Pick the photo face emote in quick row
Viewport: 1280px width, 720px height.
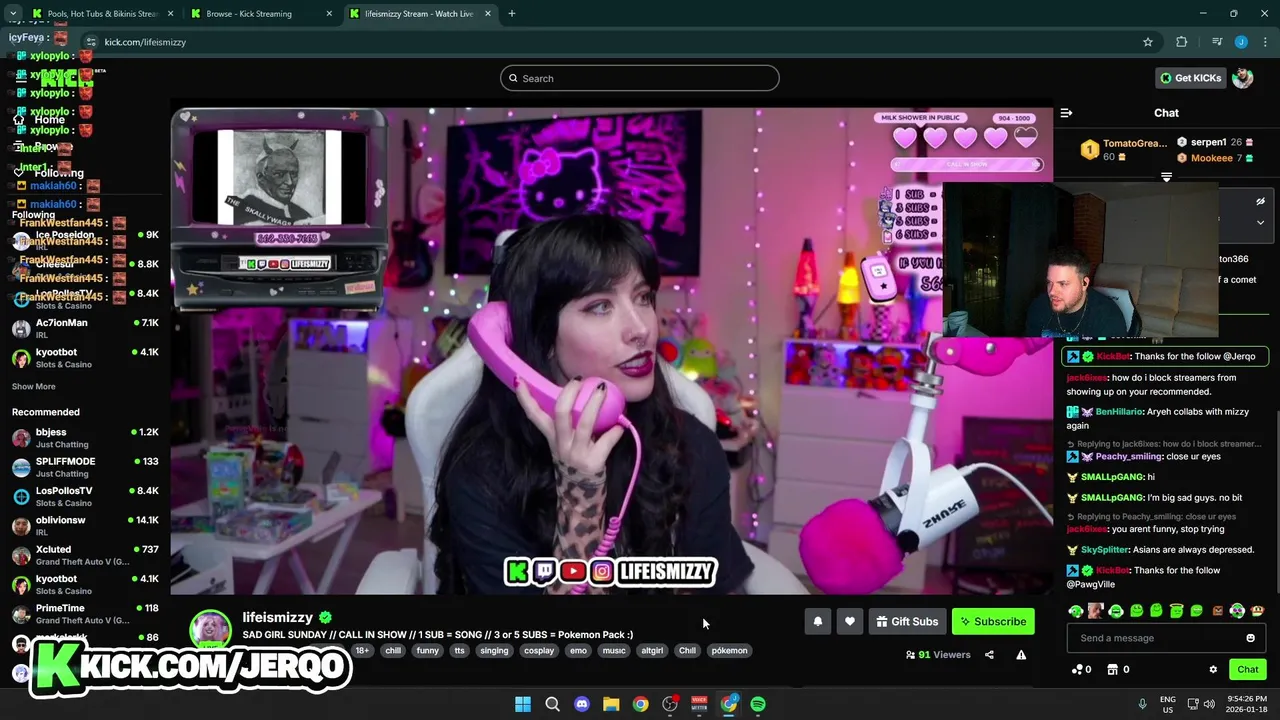click(x=1096, y=611)
